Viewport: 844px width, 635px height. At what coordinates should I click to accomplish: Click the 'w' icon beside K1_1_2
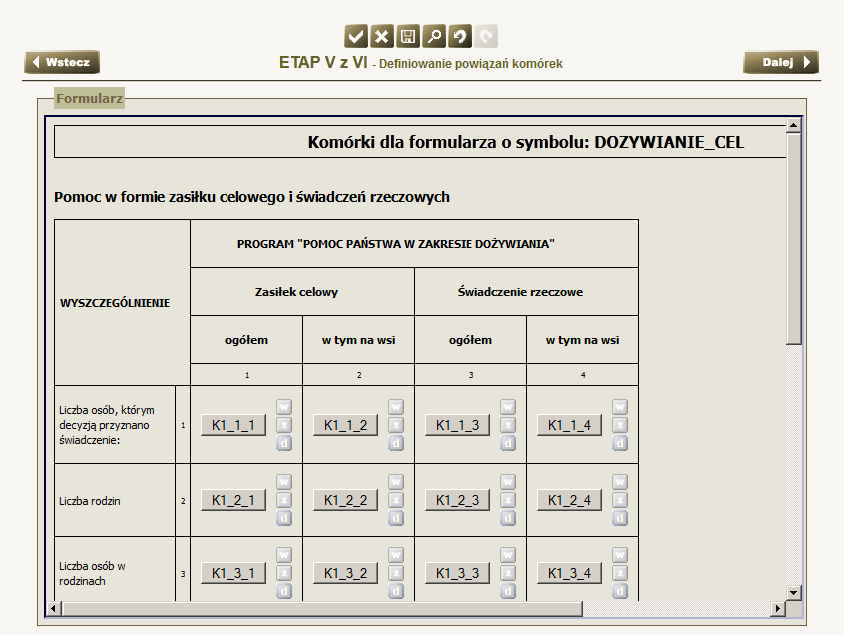point(396,407)
